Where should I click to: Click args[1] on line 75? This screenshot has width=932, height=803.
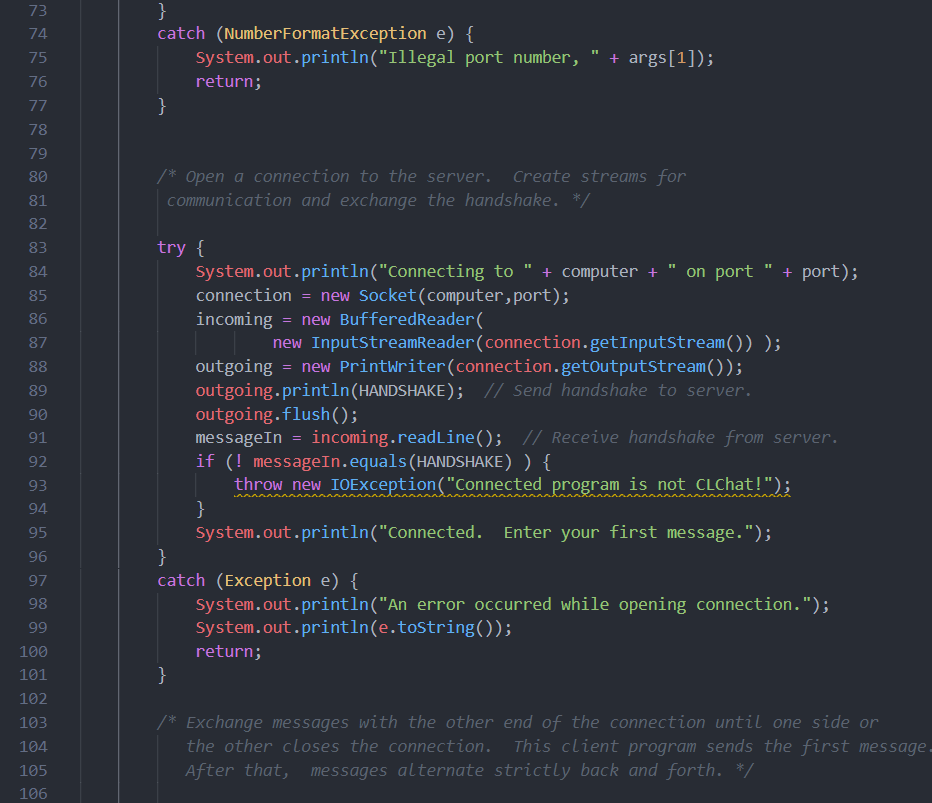(662, 58)
